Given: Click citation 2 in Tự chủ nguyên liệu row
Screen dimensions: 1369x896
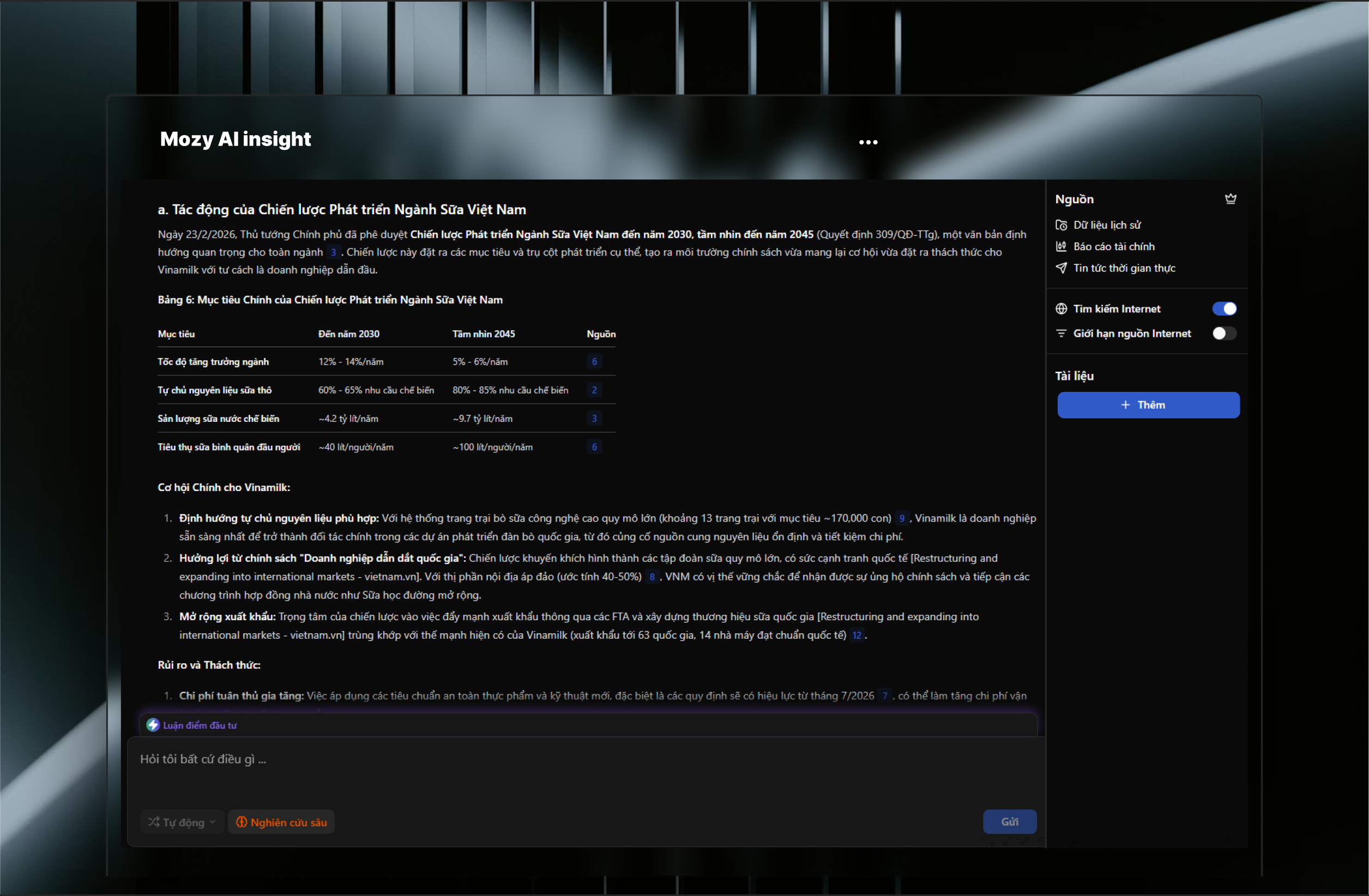Looking at the screenshot, I should (594, 390).
